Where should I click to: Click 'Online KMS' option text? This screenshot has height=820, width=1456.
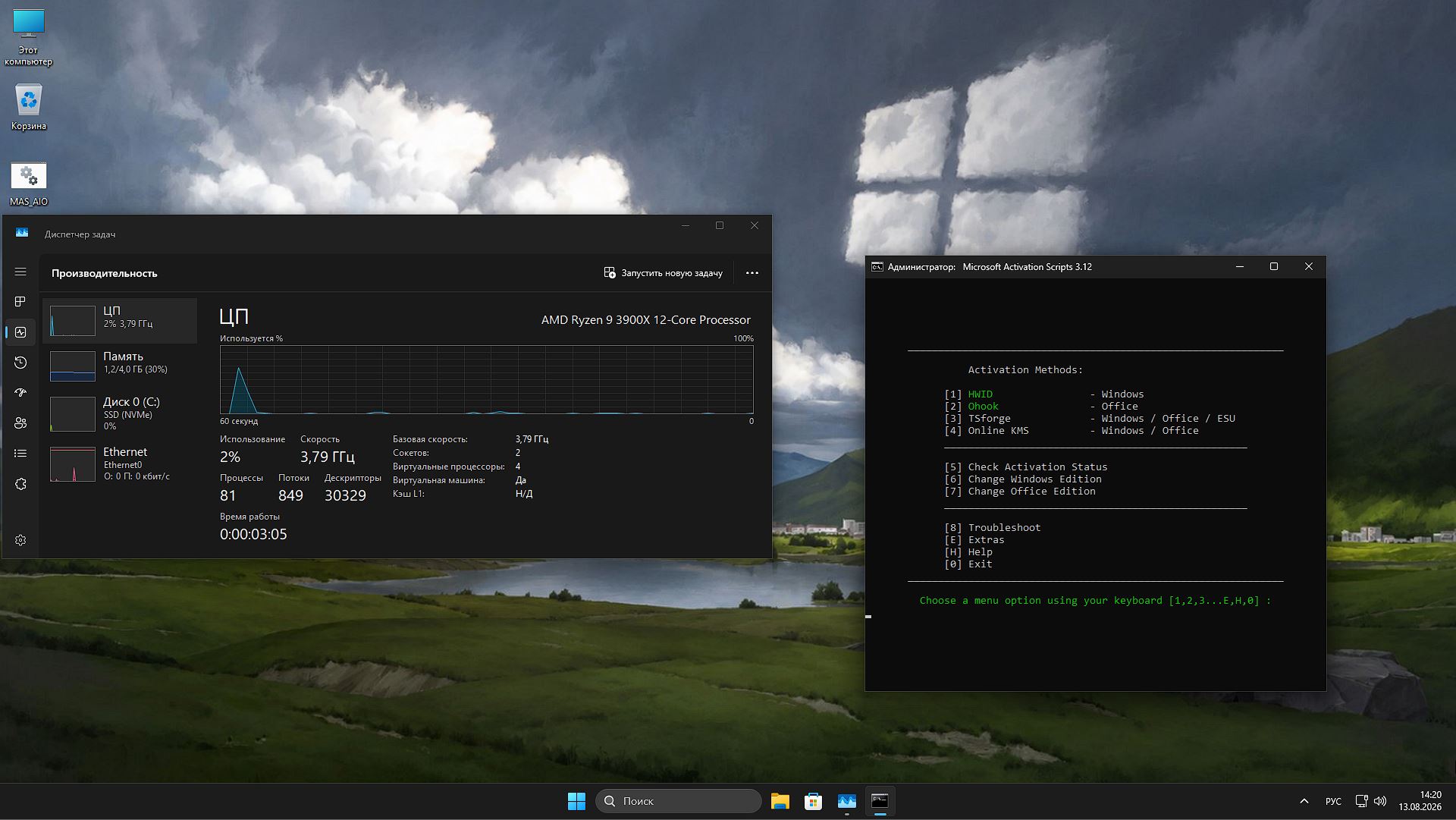click(x=998, y=431)
